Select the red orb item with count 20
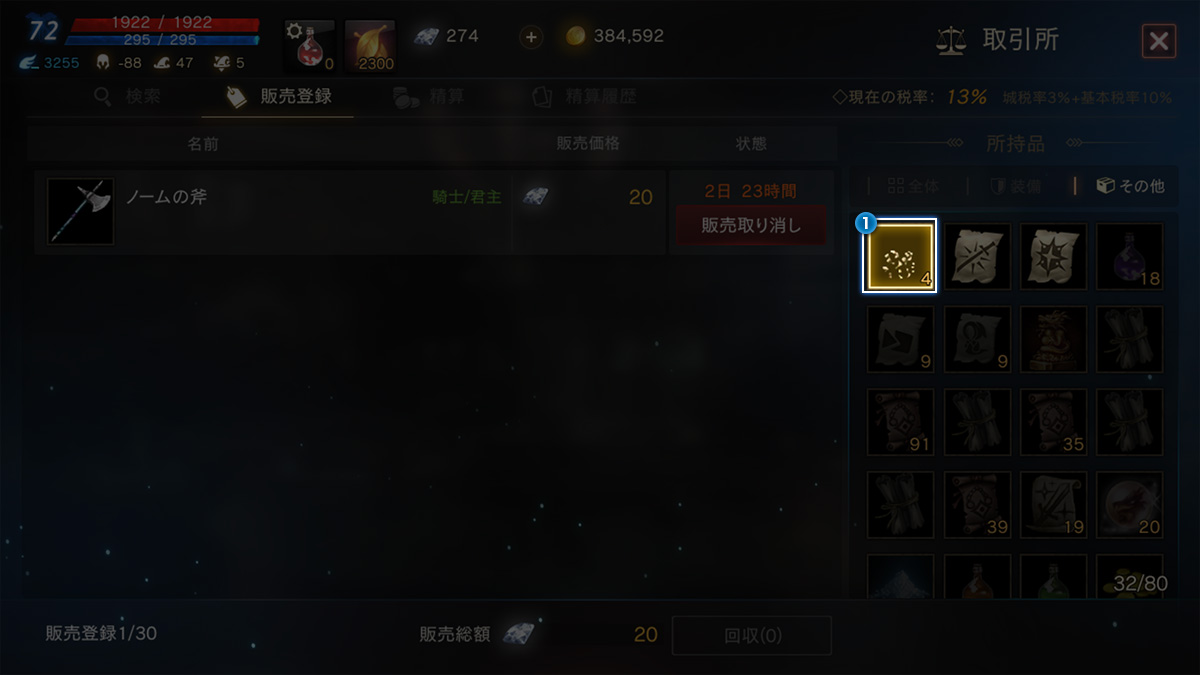 coord(1130,505)
